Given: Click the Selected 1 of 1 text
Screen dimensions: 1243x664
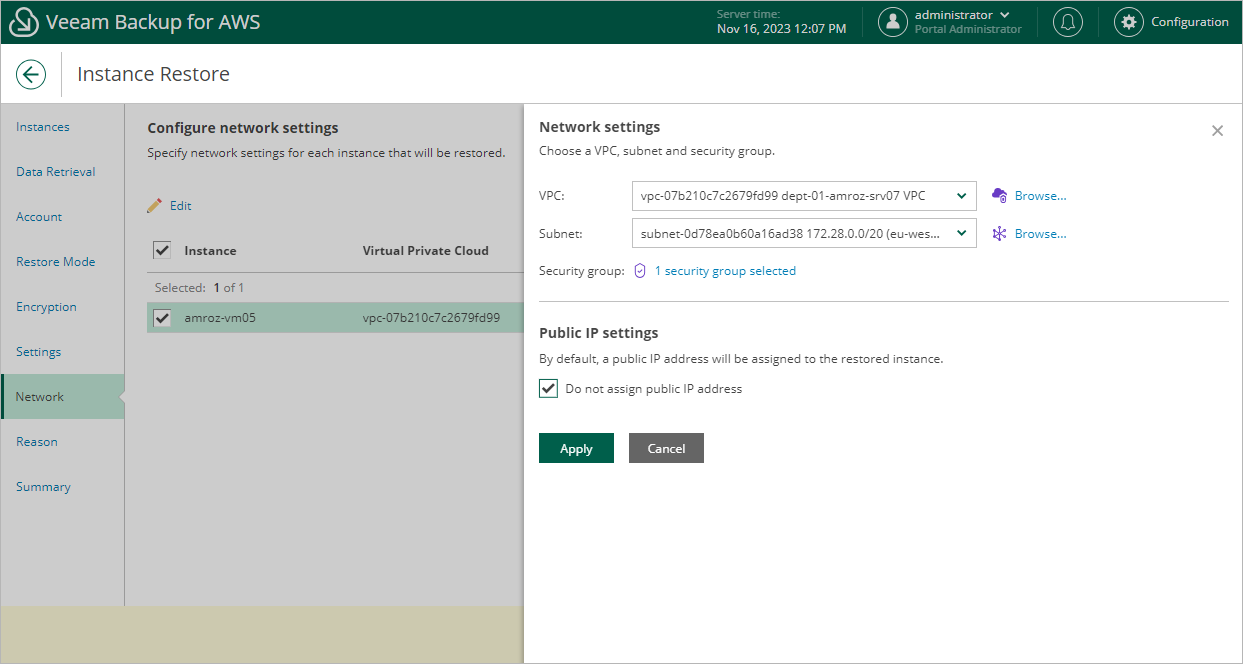Looking at the screenshot, I should 199,287.
